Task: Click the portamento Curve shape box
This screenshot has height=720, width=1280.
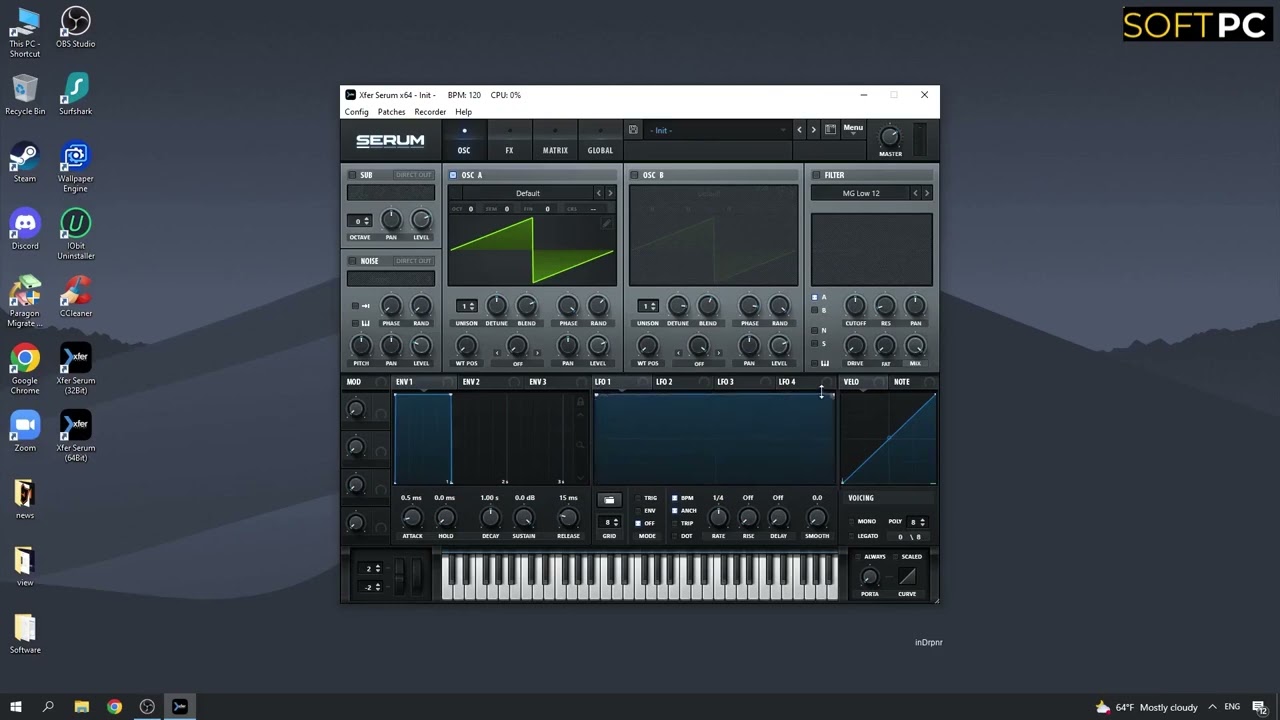Action: pos(907,576)
